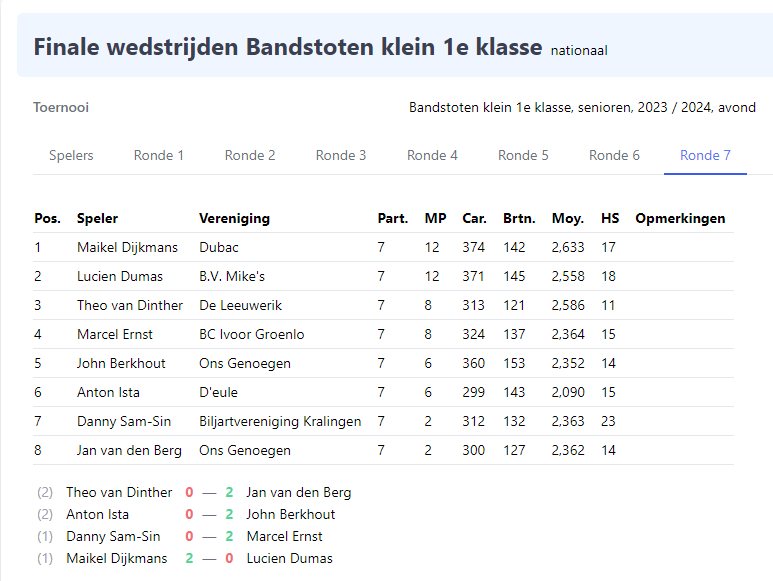This screenshot has height=581, width=773.
Task: Click the Moy. column header
Action: (567, 218)
